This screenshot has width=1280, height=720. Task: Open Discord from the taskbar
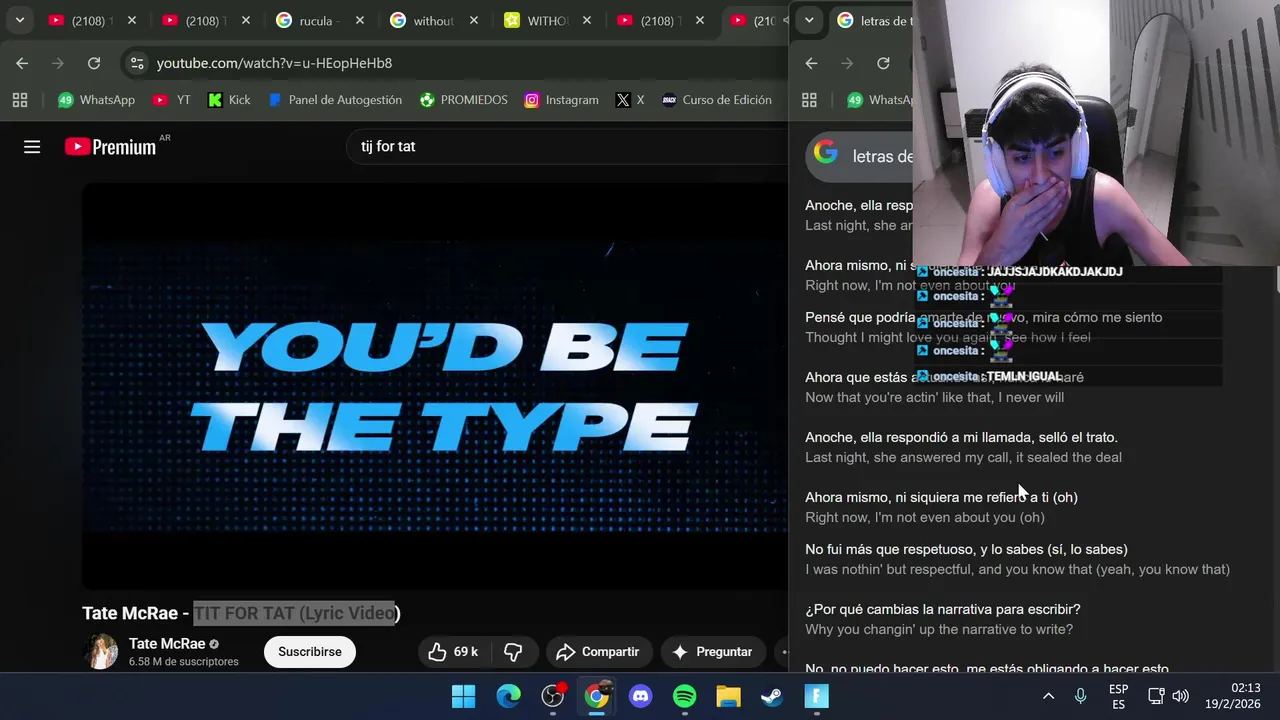coord(641,696)
